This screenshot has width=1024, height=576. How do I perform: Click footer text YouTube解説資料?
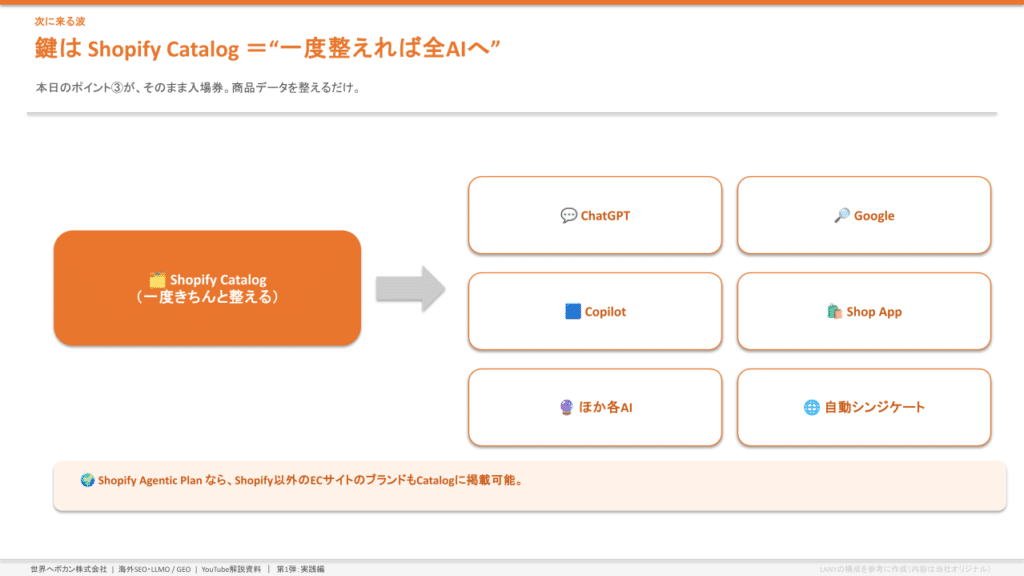(x=231, y=569)
